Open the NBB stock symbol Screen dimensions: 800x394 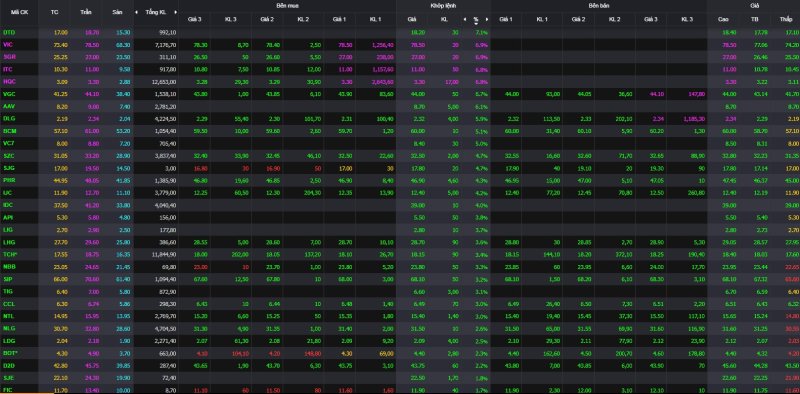(9, 266)
